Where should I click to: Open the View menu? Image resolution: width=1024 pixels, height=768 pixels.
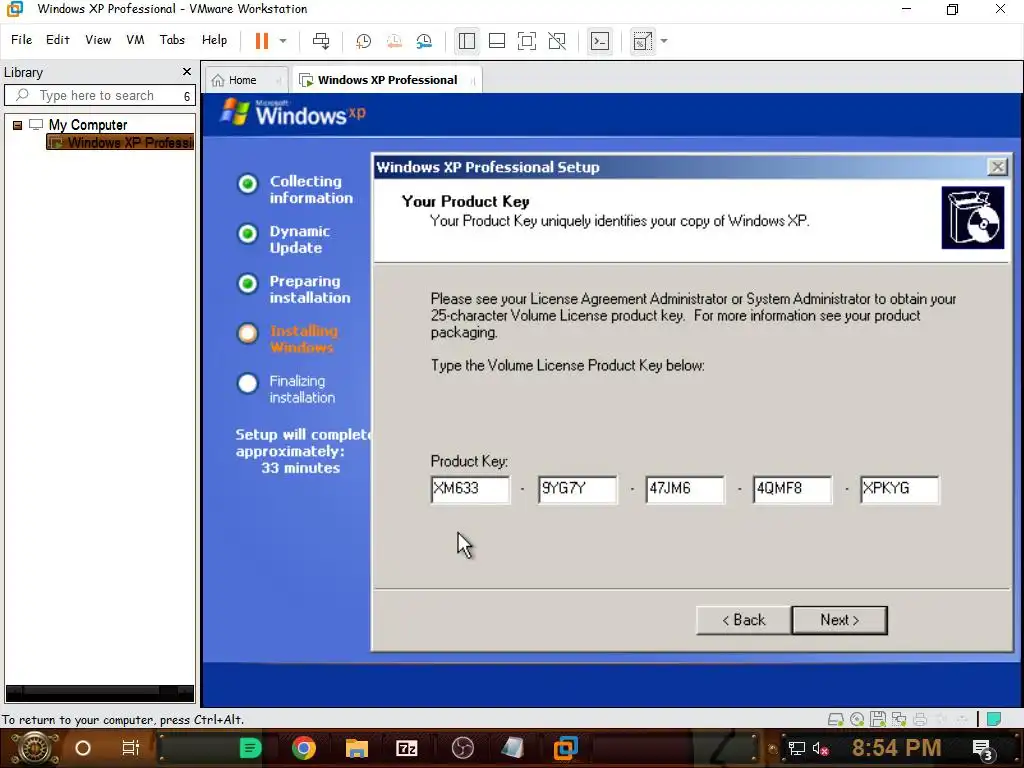pos(98,40)
